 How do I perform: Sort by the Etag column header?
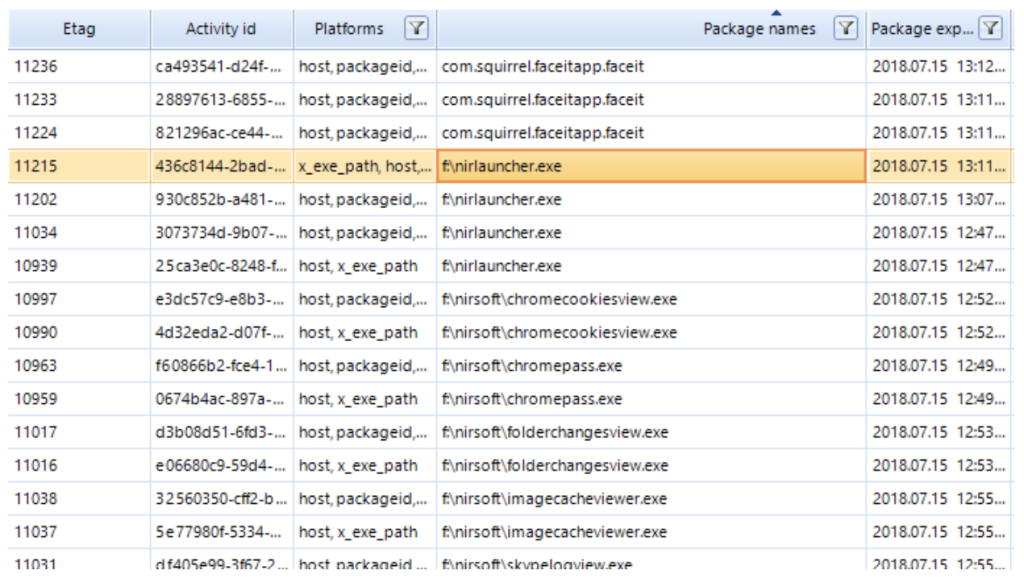pos(79,29)
